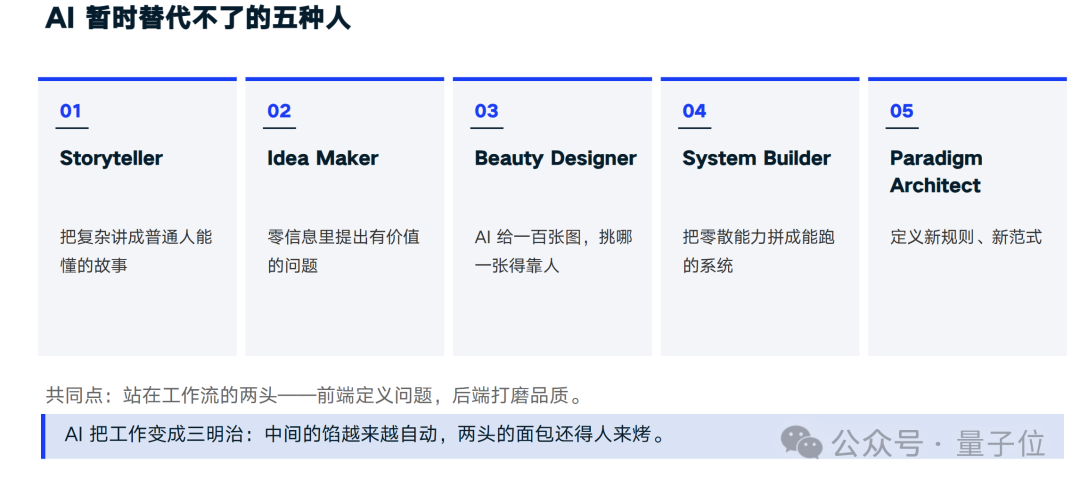Click the heading "AI 暂时替代不了的五种人"
Image resolution: width=1080 pixels, height=487 pixels.
[x=198, y=18]
